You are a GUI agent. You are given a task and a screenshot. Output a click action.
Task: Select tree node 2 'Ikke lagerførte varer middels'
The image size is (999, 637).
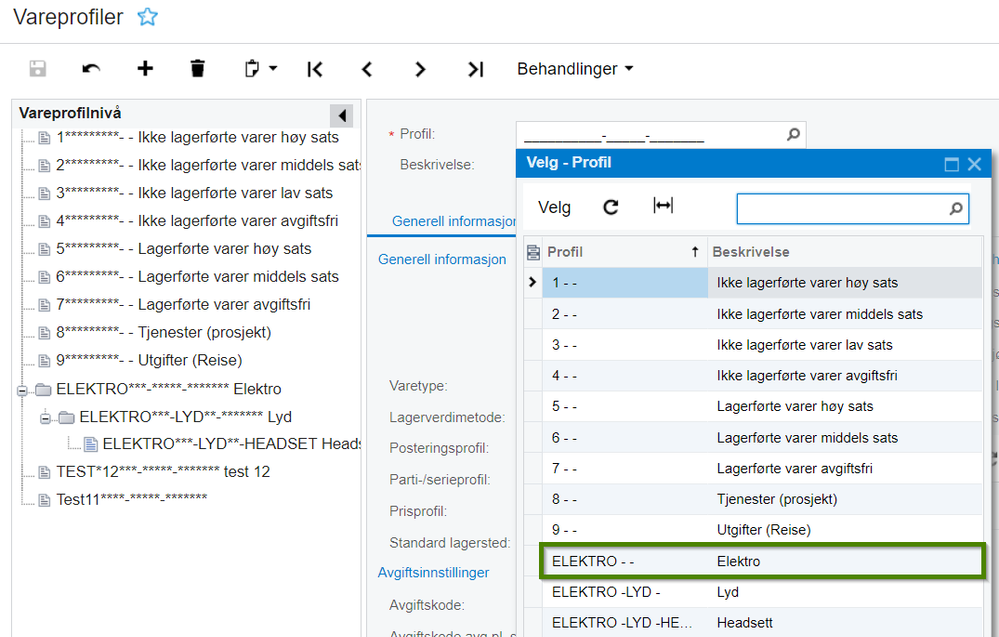[208, 166]
